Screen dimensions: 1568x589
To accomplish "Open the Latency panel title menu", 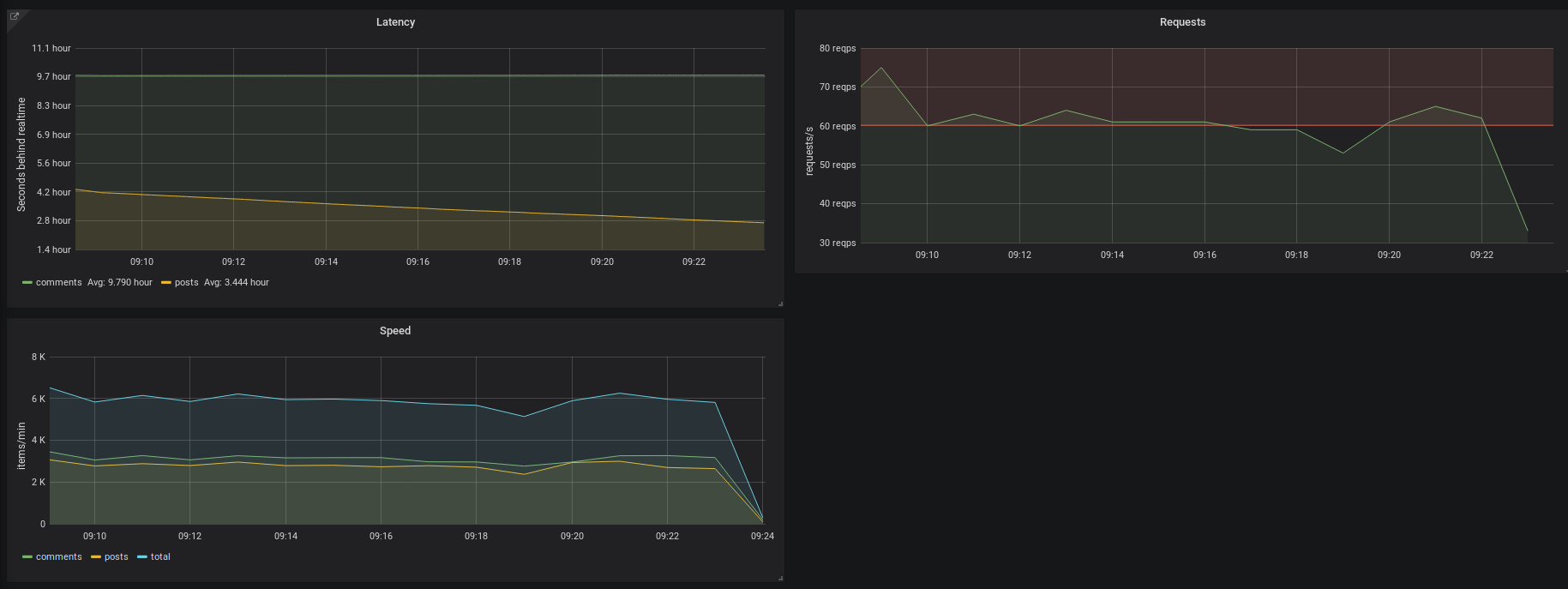I will click(x=395, y=22).
